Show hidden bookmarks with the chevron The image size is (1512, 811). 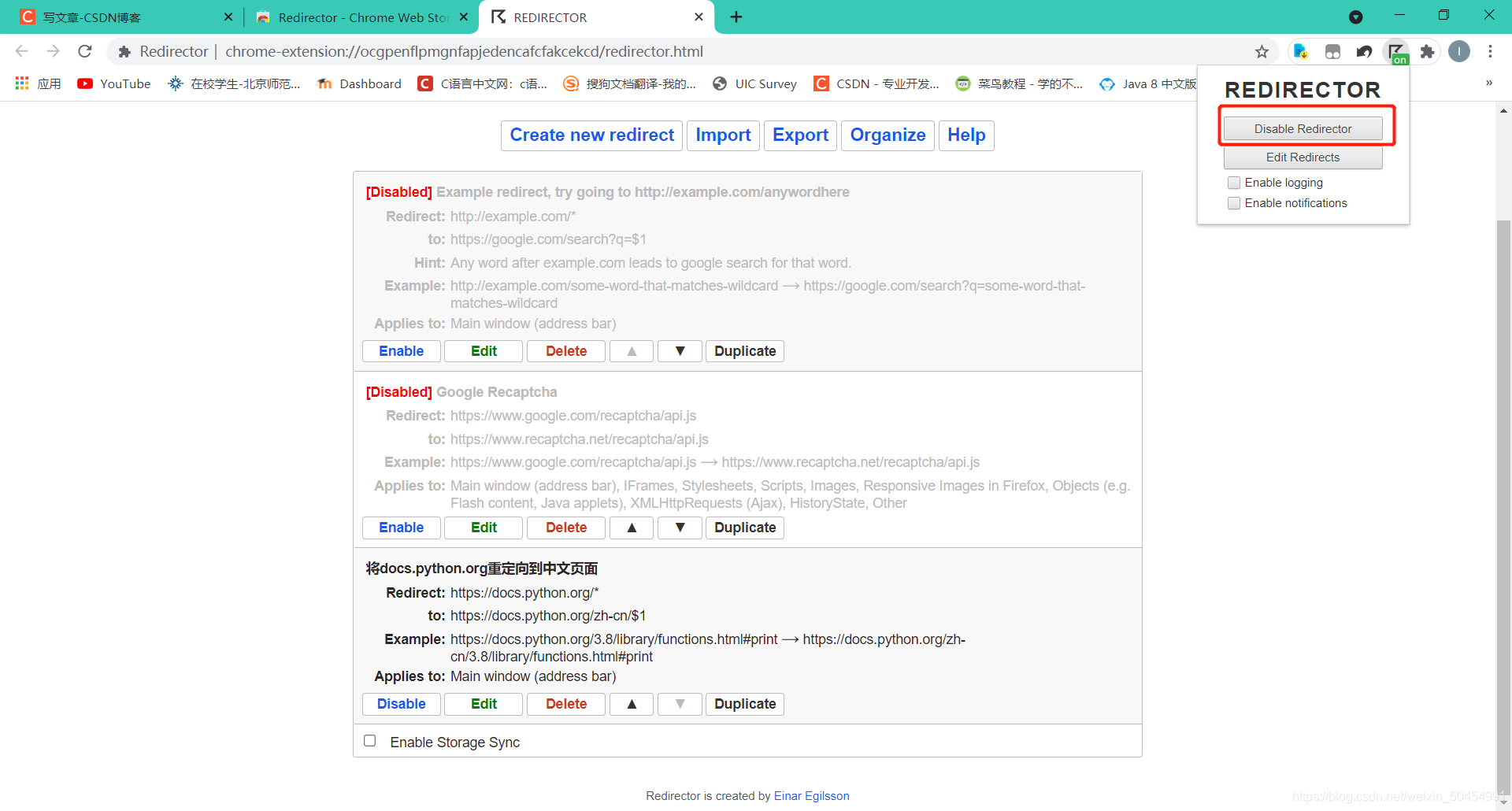click(x=1488, y=83)
